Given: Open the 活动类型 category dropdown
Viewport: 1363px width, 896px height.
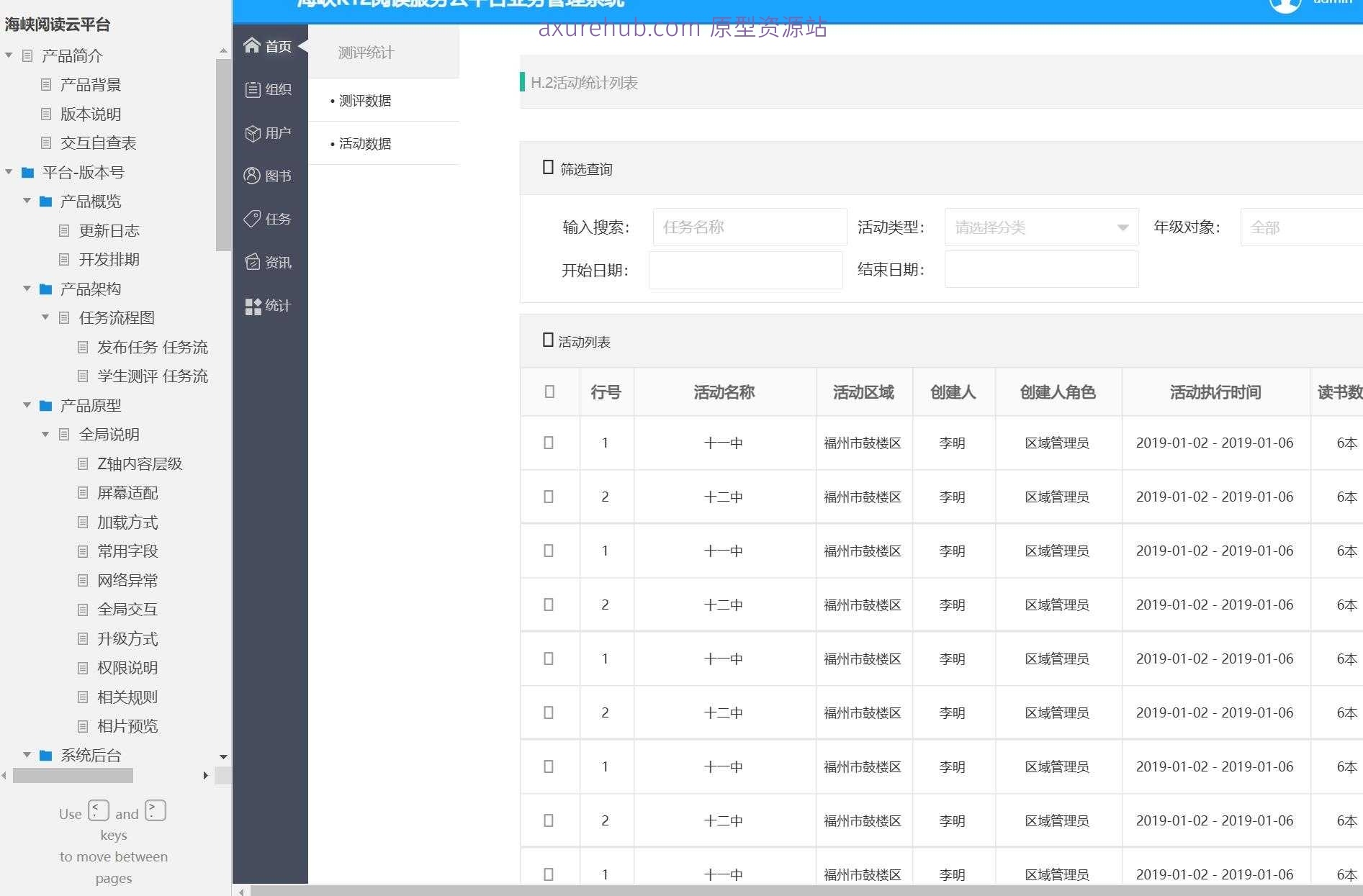Looking at the screenshot, I should point(1041,227).
